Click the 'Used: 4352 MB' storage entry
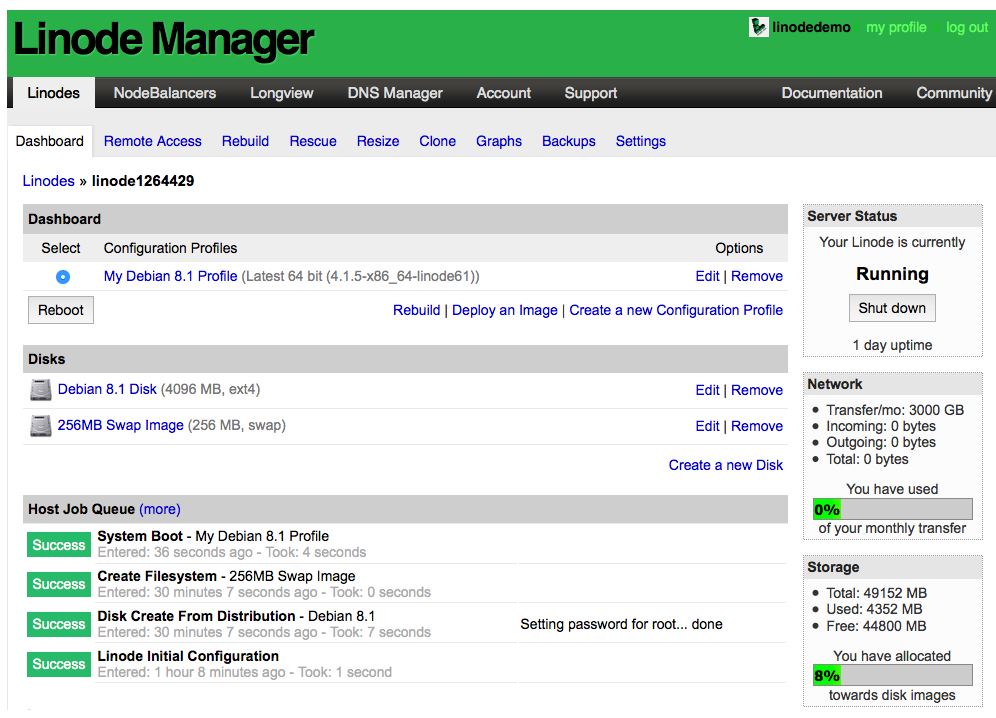 pyautogui.click(x=874, y=609)
